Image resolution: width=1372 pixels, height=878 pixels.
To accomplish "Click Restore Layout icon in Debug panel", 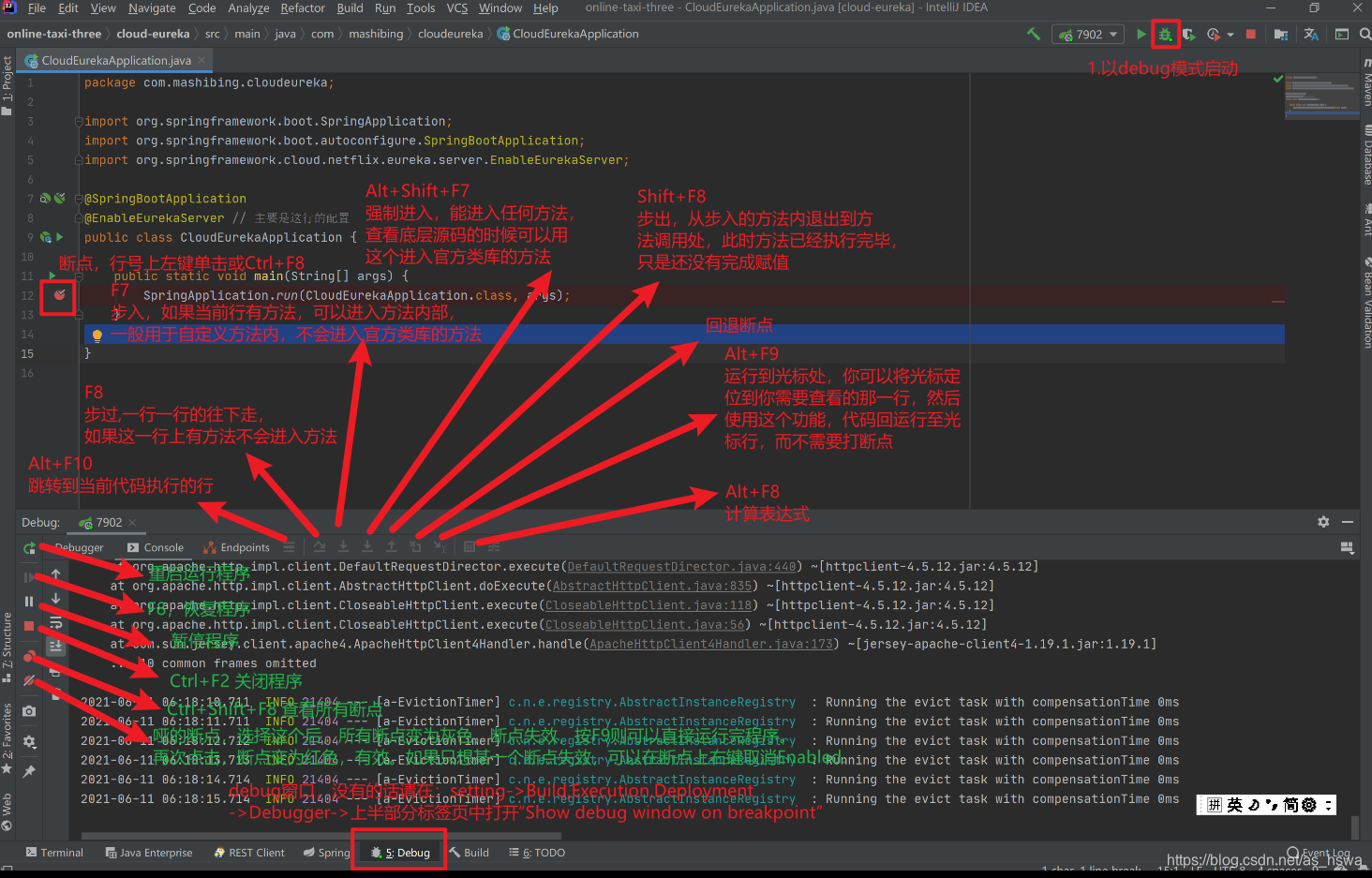I will 1348,547.
